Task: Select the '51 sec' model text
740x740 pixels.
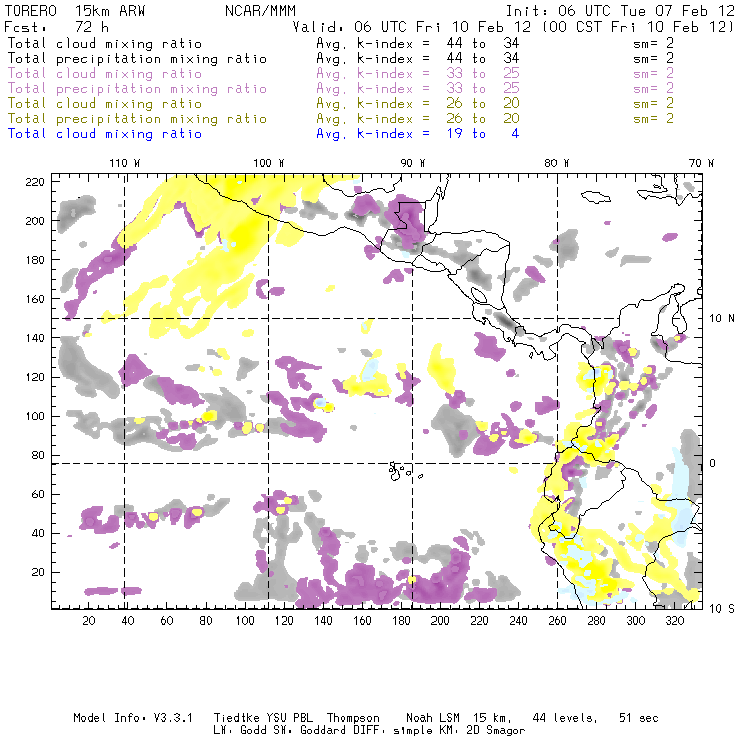Action: pyautogui.click(x=639, y=718)
